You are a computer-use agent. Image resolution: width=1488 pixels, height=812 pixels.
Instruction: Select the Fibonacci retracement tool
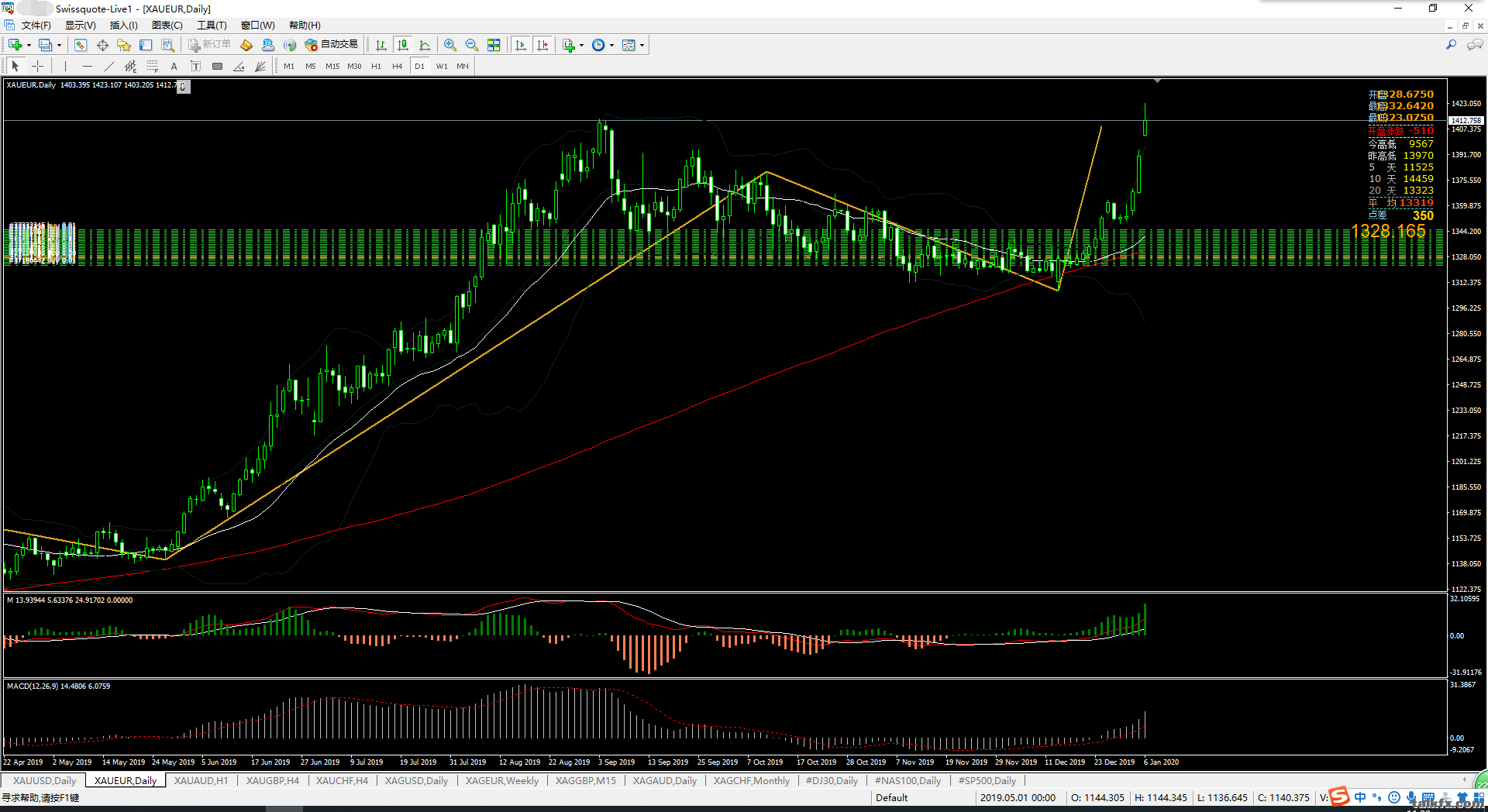(152, 66)
